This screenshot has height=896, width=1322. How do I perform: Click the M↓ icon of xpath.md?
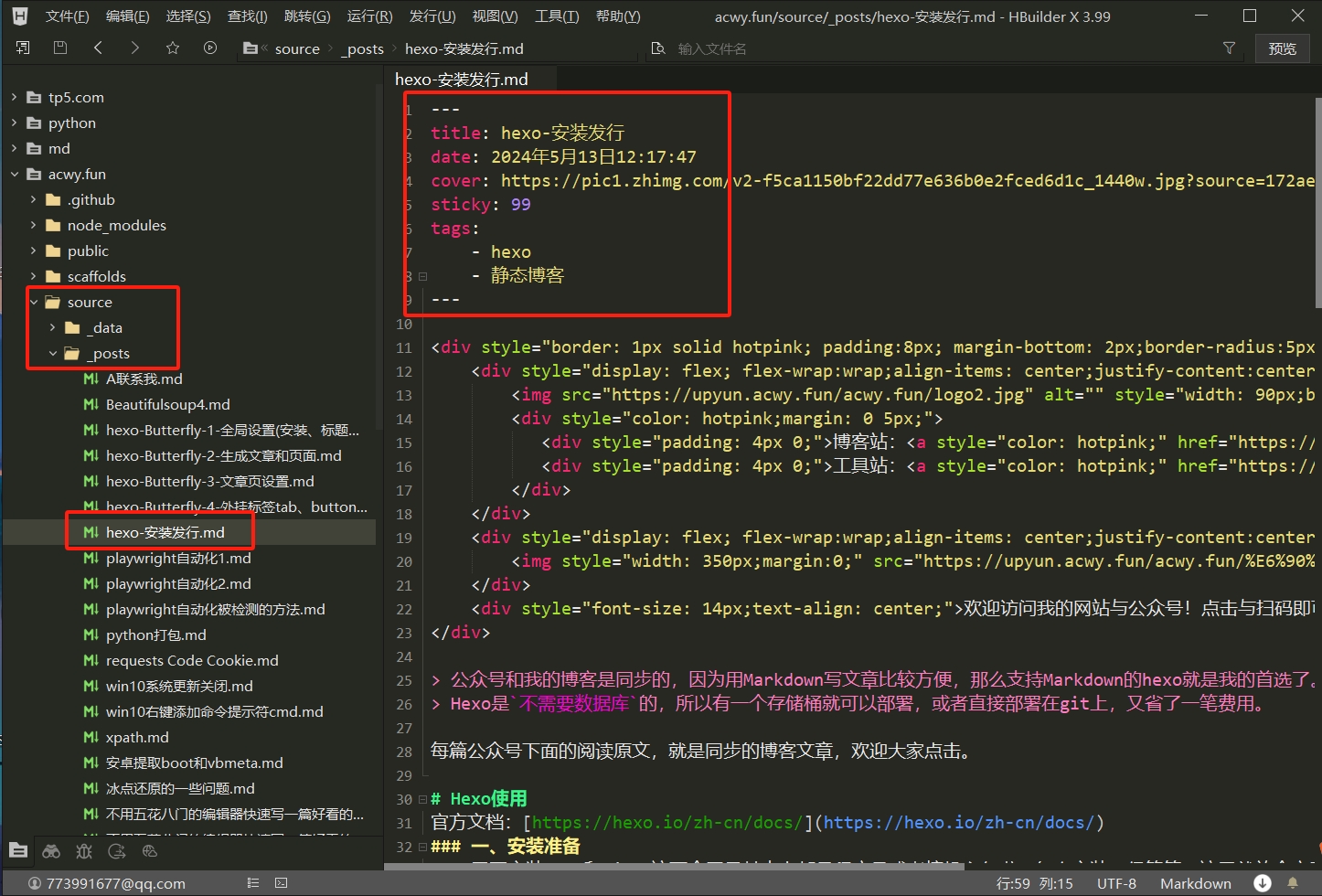[91, 737]
